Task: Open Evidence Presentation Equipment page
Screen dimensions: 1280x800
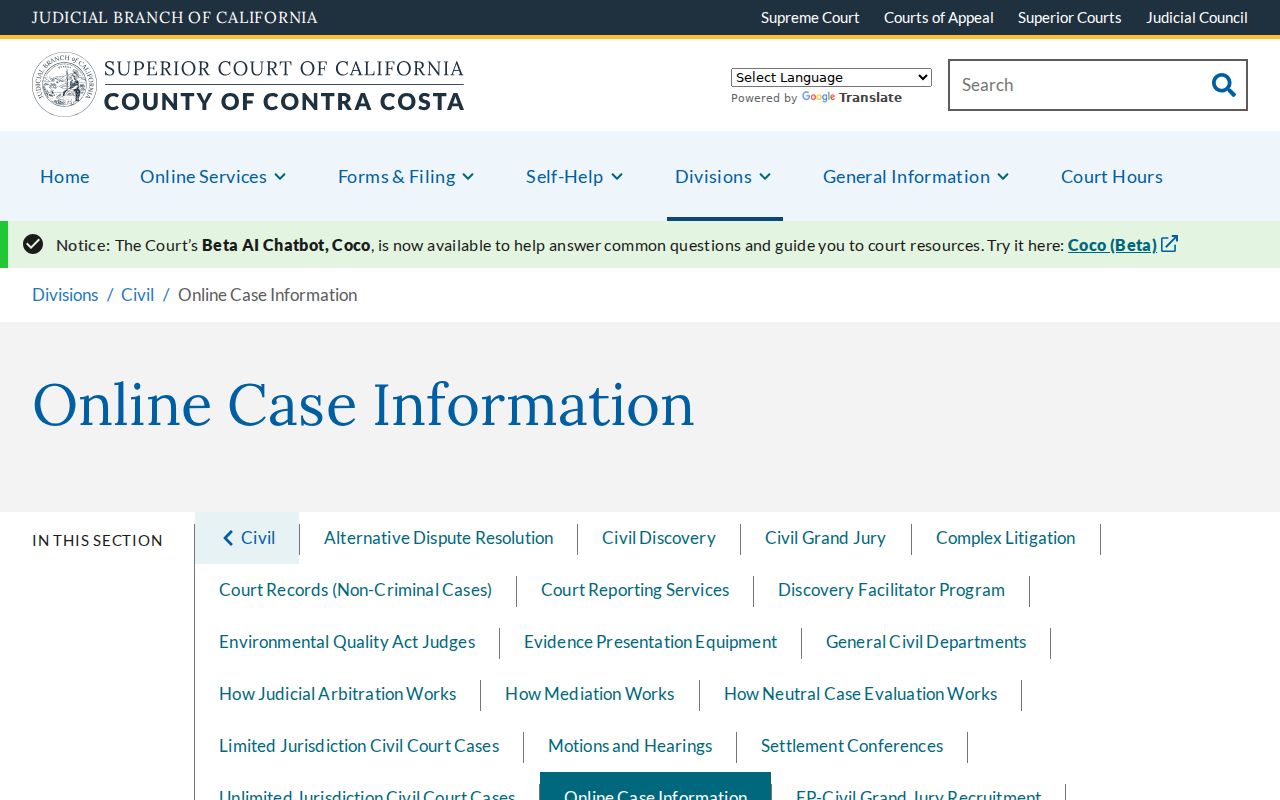Action: [x=650, y=642]
